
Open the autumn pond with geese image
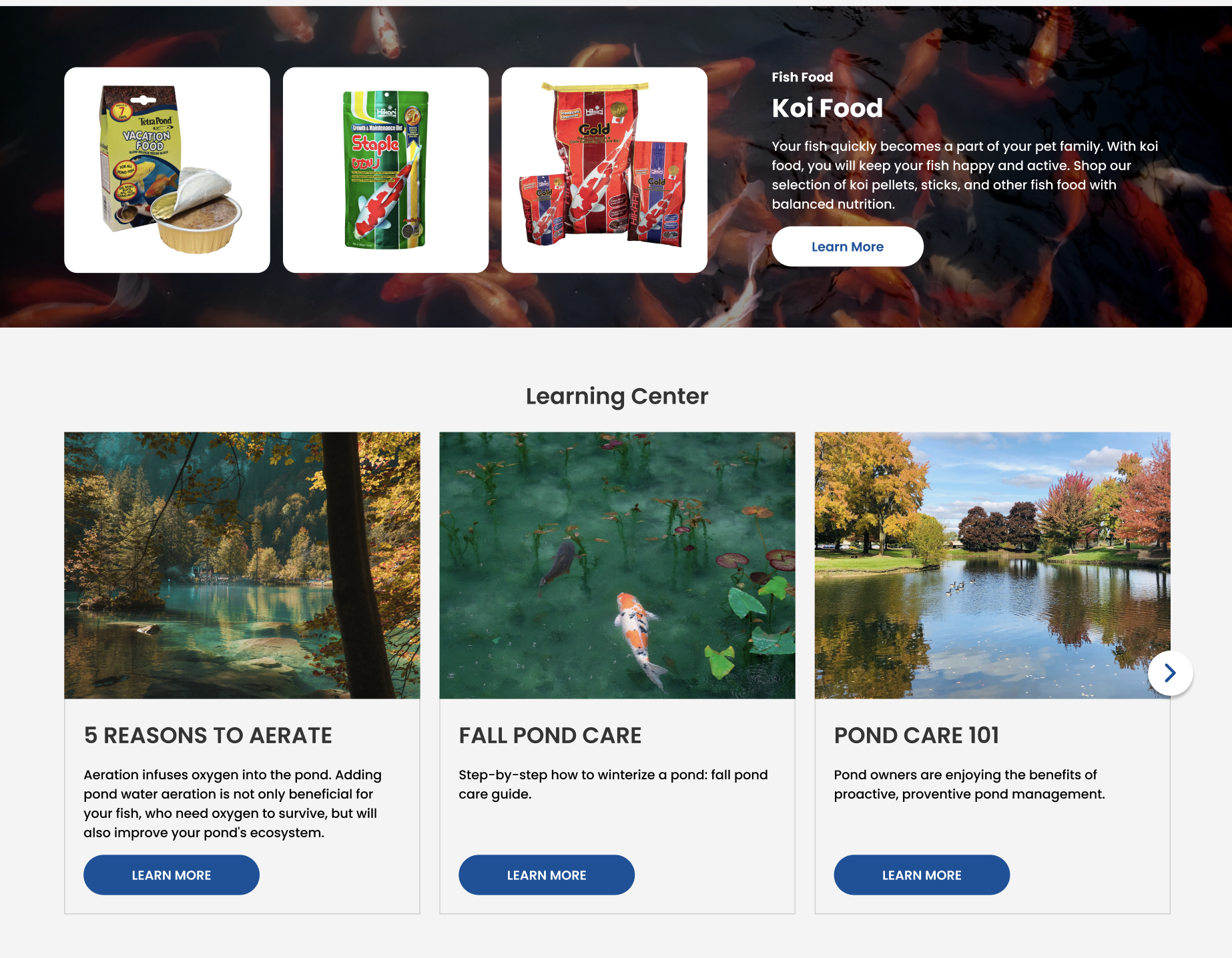pyautogui.click(x=992, y=565)
